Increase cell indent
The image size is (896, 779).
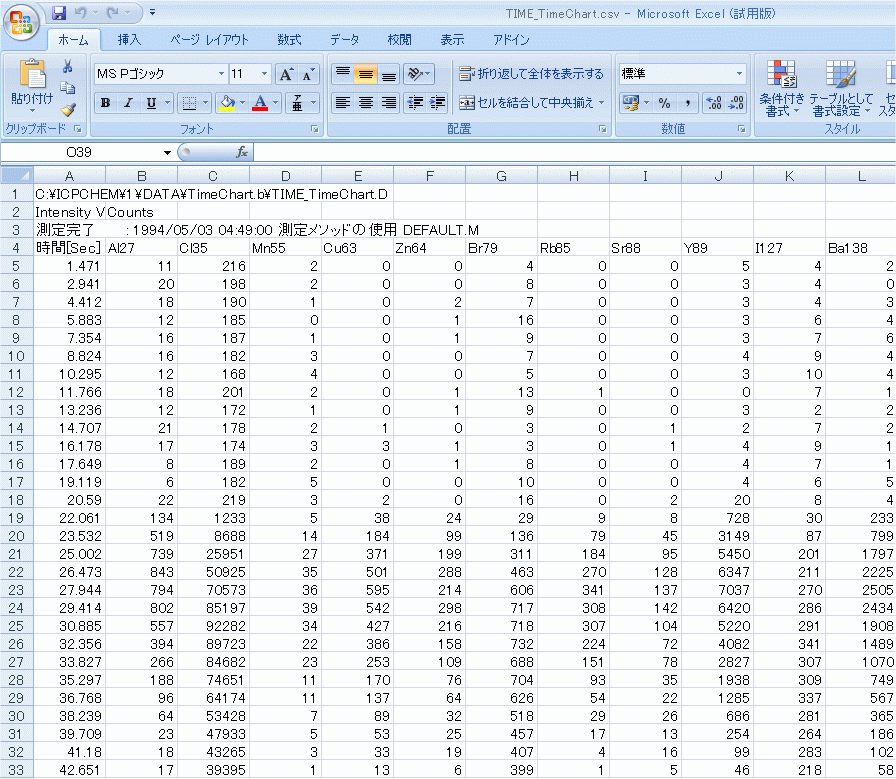[438, 102]
